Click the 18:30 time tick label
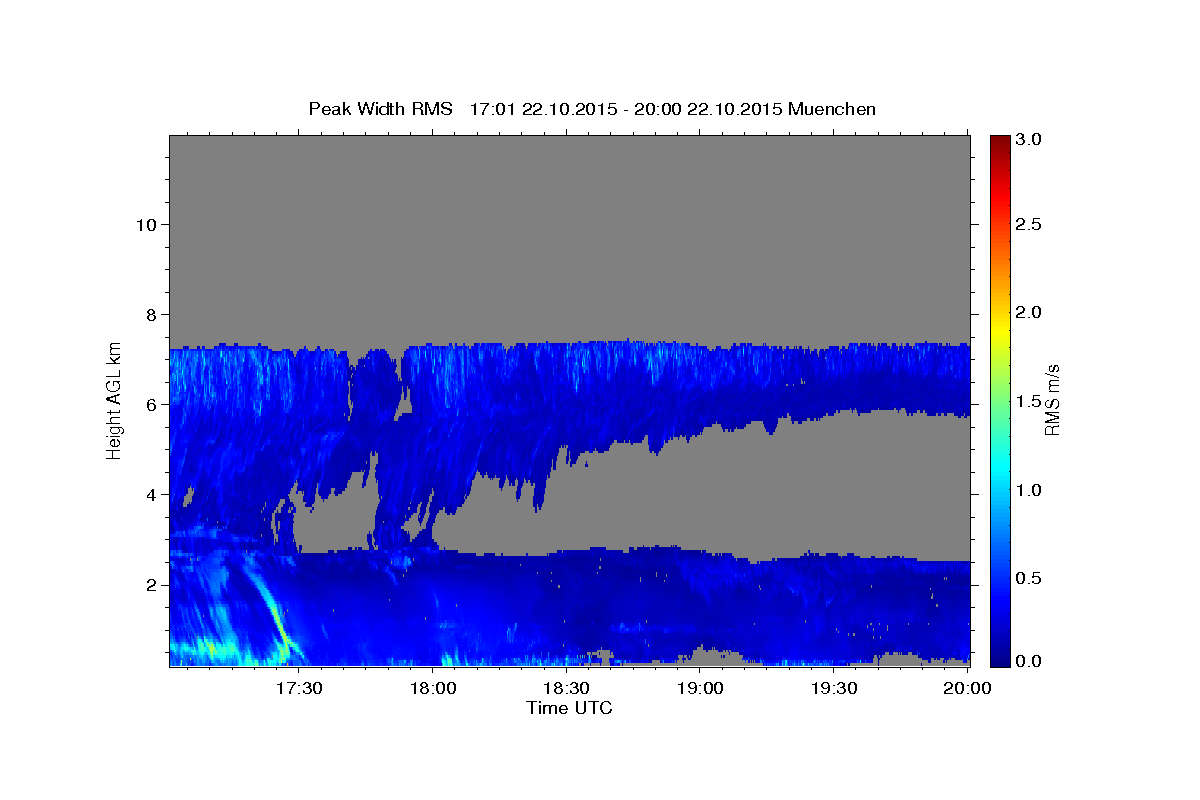The image size is (1200, 800). point(566,689)
